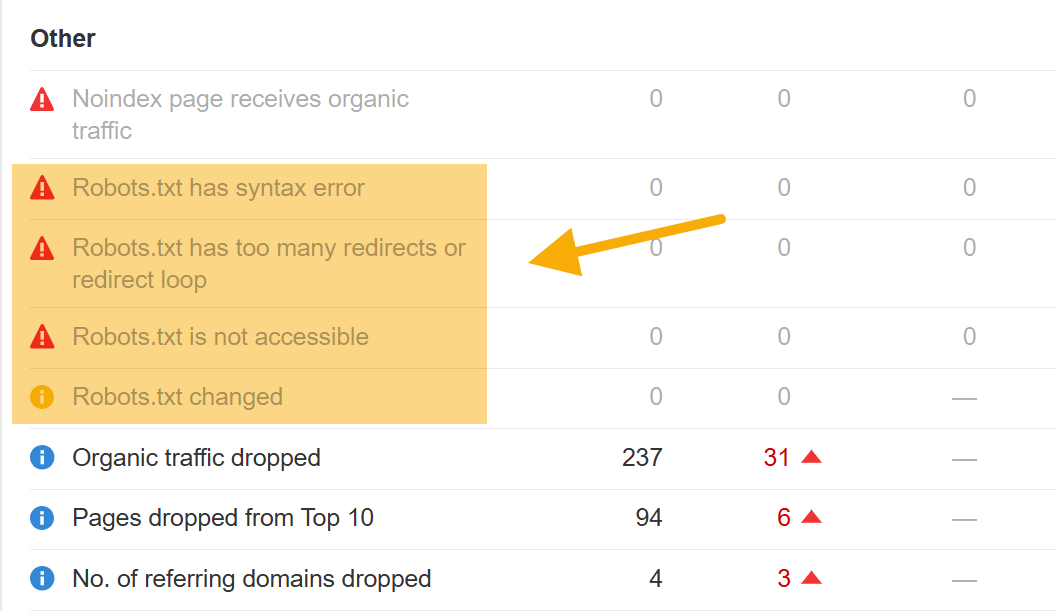The height and width of the screenshot is (611, 1056).
Task: Select the warning icon for Noindex page receives organic traffic
Action: coord(41,98)
